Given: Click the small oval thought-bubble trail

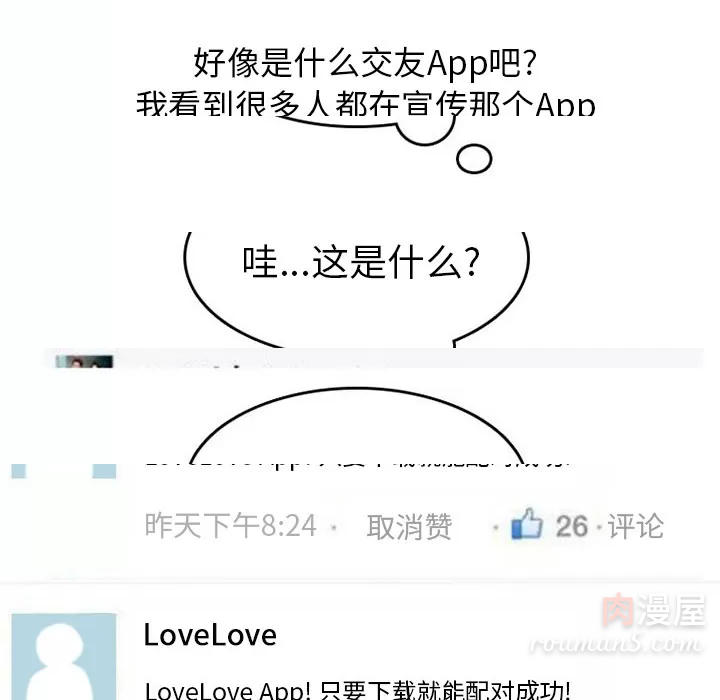Looking at the screenshot, I should point(474,159).
